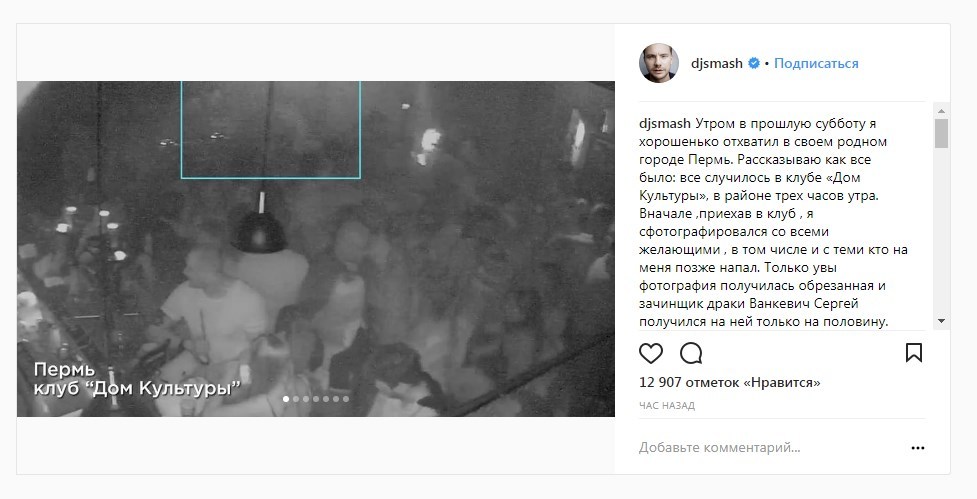Screen dimensions: 977x499
Task: Click the scrollbar up arrow in caption
Action: click(941, 111)
